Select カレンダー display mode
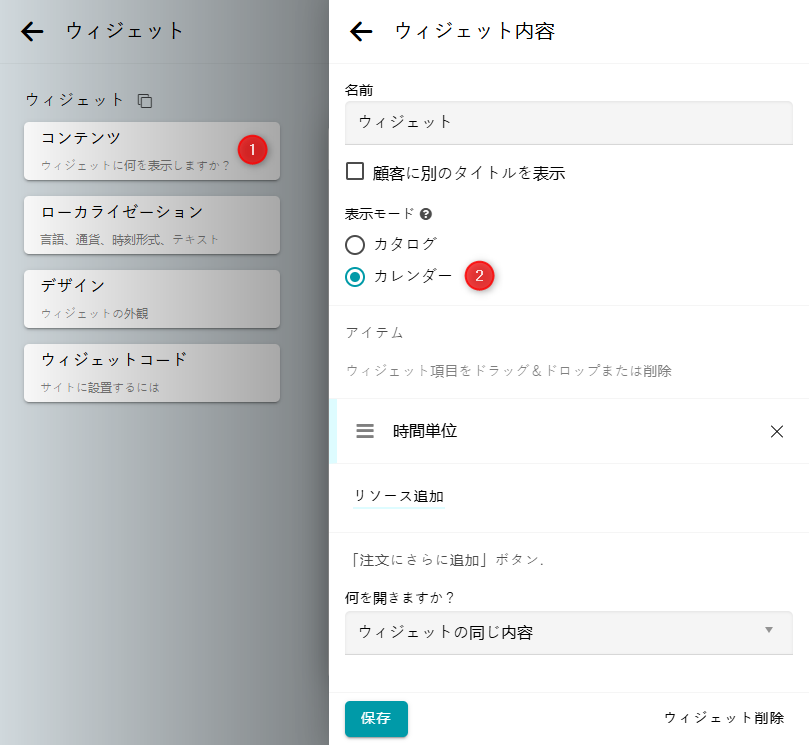 (355, 276)
